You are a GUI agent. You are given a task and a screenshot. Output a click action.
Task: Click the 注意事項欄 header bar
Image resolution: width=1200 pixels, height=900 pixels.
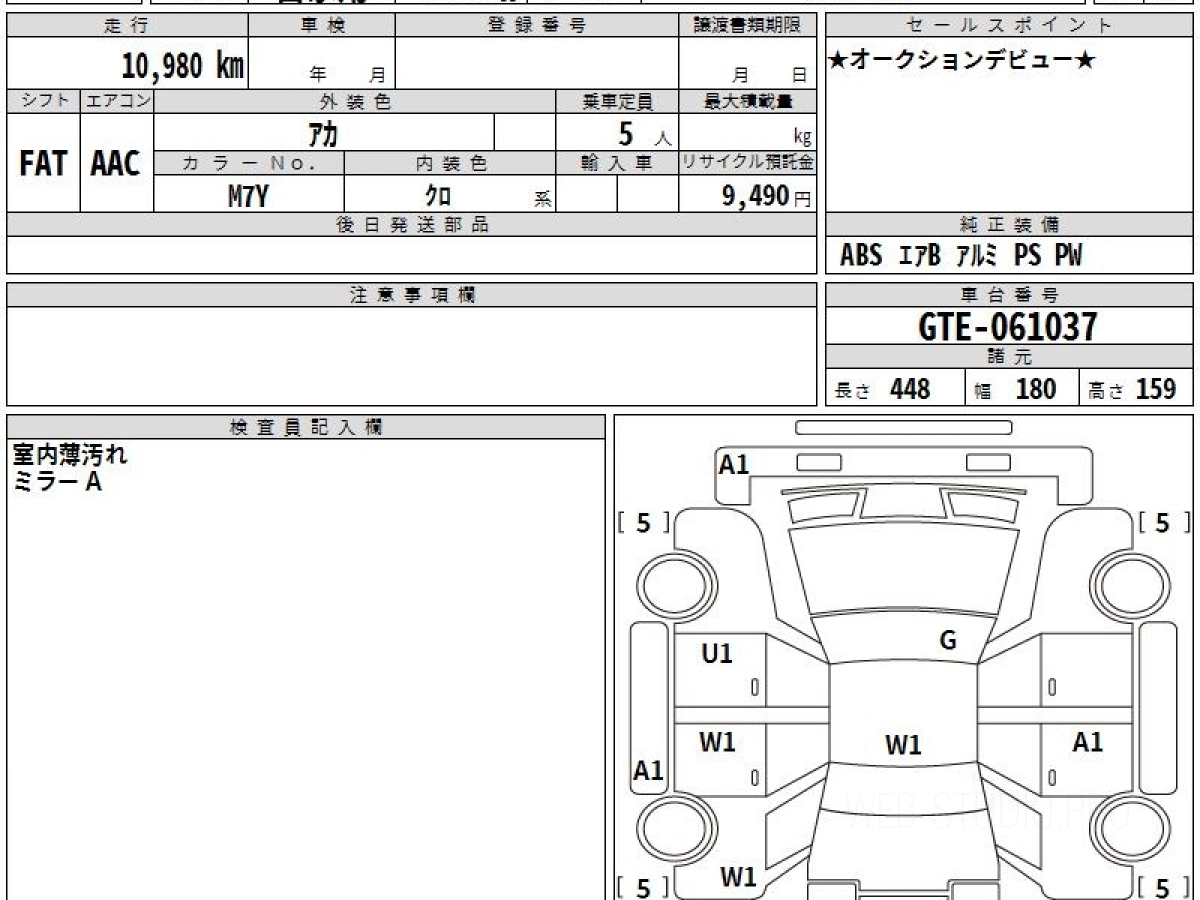pyautogui.click(x=411, y=295)
